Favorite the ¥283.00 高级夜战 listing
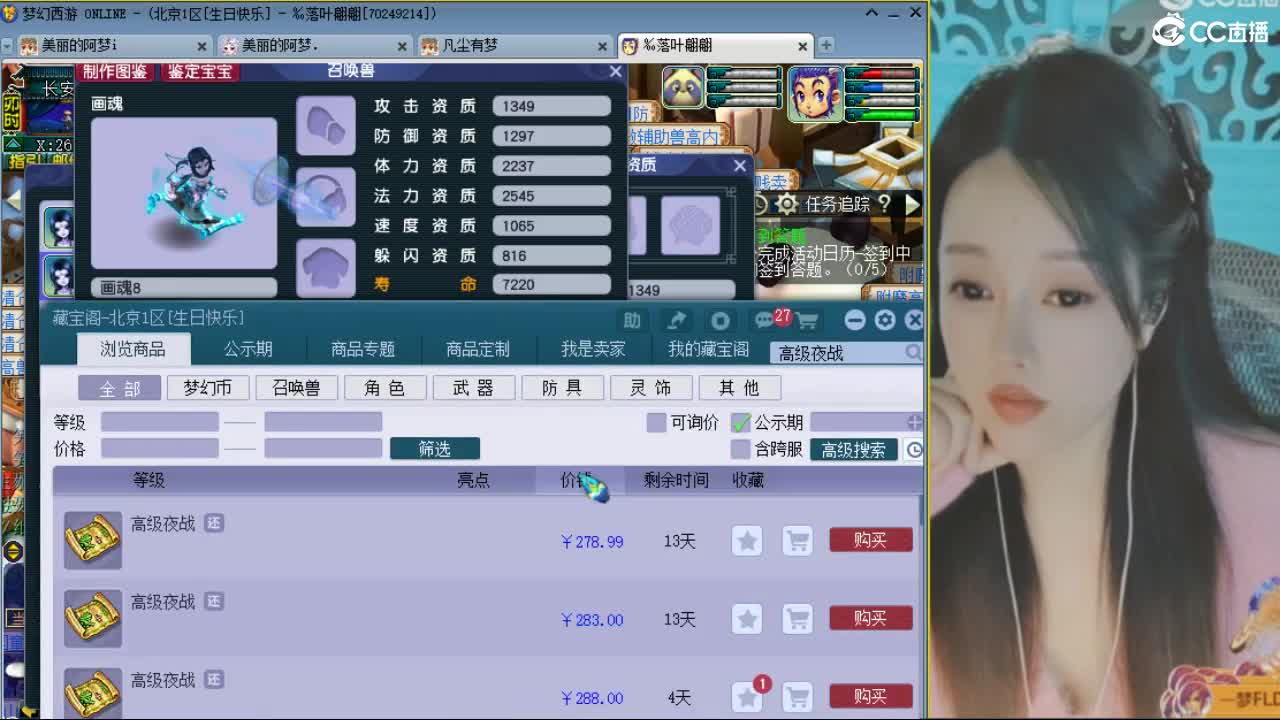Viewport: 1280px width, 720px height. (747, 619)
